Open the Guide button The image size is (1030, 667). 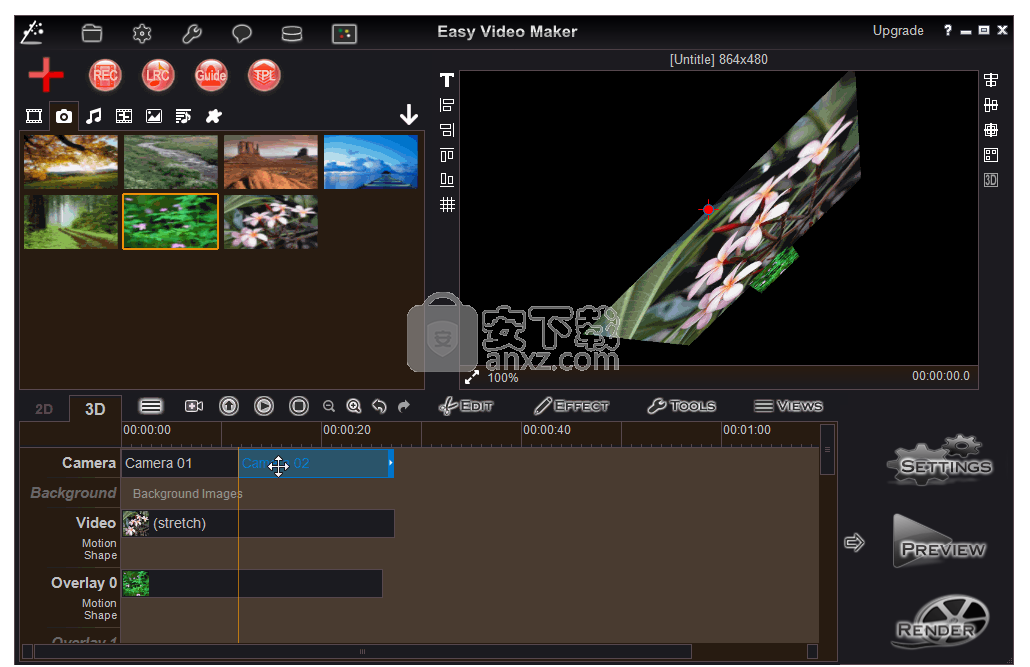click(x=211, y=76)
